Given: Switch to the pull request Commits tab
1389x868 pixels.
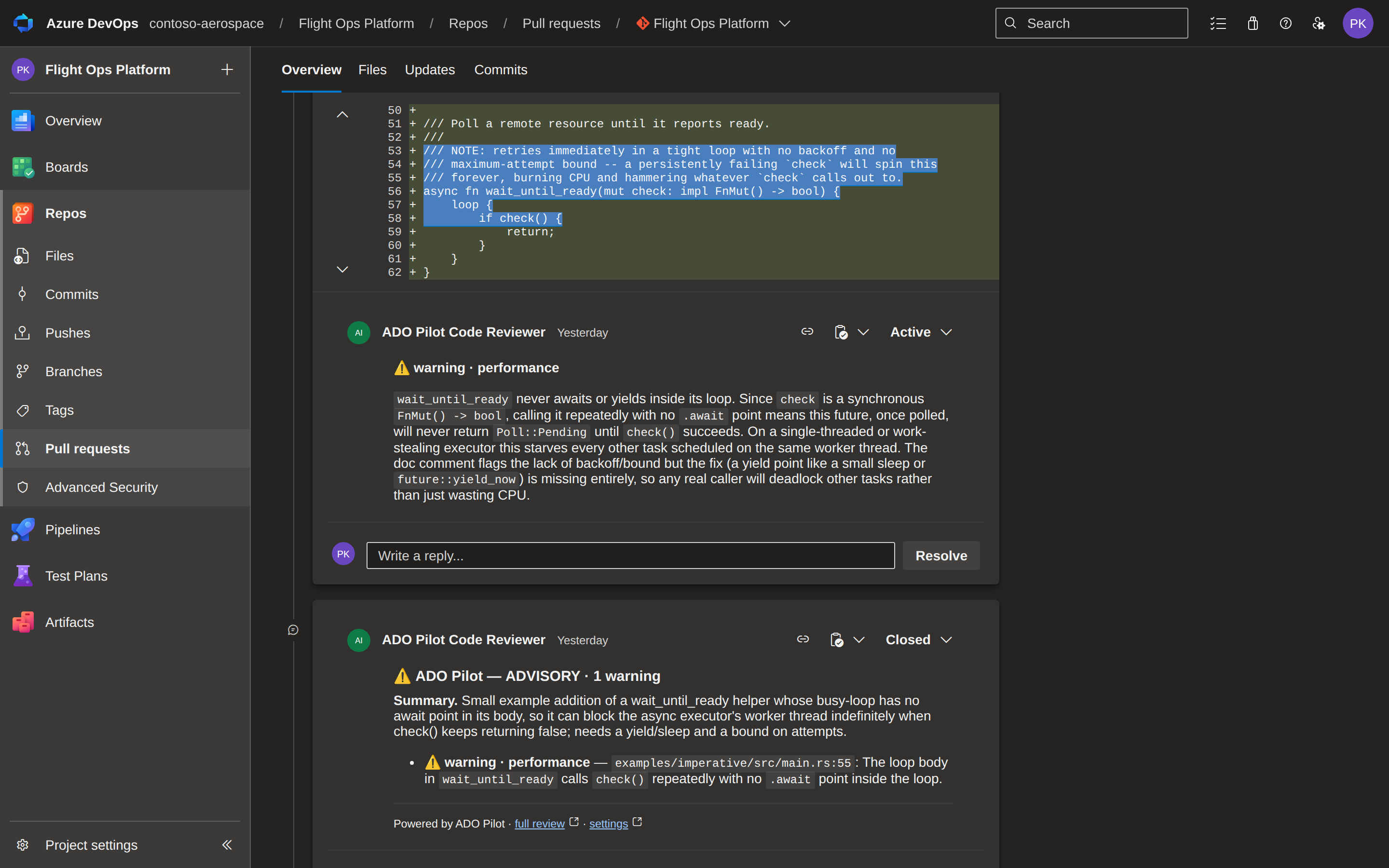Looking at the screenshot, I should pos(501,69).
